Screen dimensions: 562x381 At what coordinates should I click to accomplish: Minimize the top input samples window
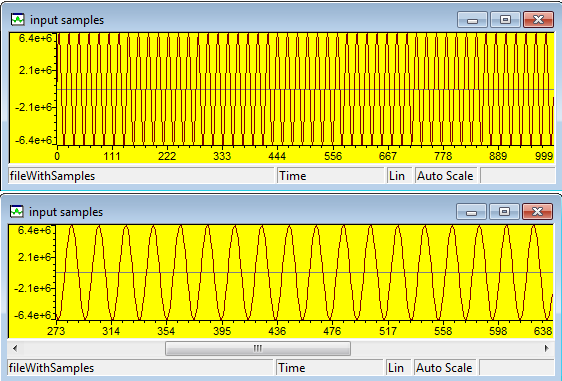click(x=472, y=19)
